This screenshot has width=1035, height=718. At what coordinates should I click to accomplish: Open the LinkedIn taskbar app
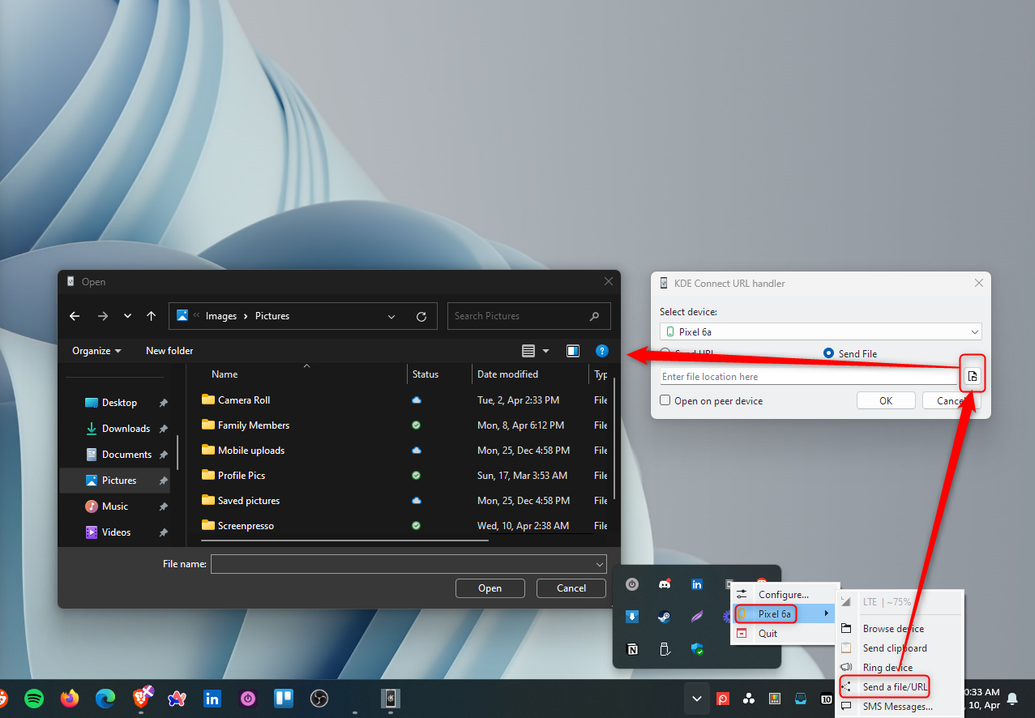coord(212,698)
